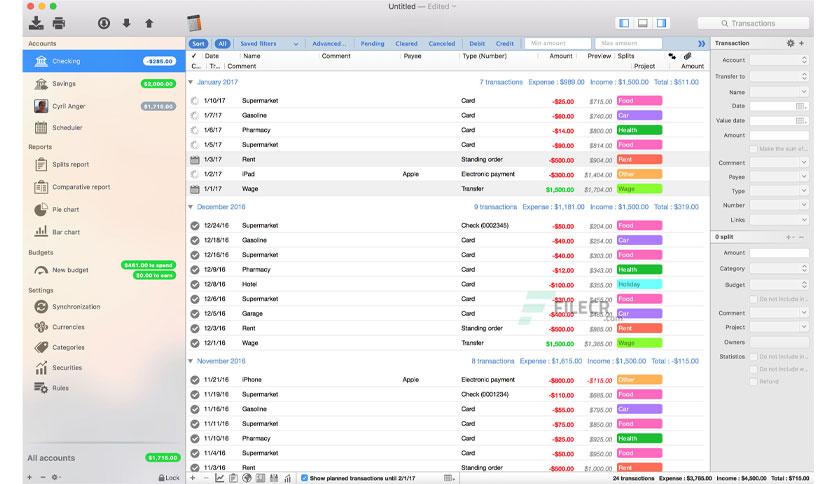The image size is (836, 484).
Task: Click the up arrow toolbar icon
Action: [149, 23]
